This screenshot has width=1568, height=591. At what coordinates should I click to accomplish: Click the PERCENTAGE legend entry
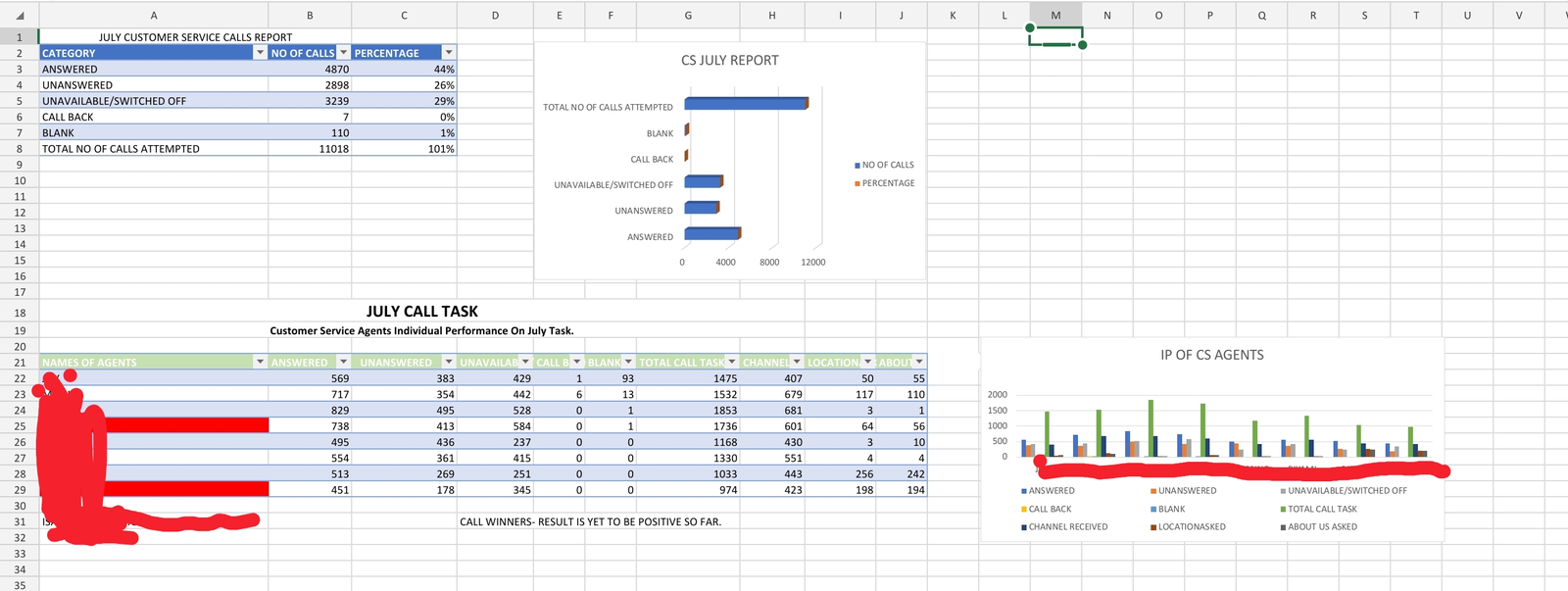point(885,183)
